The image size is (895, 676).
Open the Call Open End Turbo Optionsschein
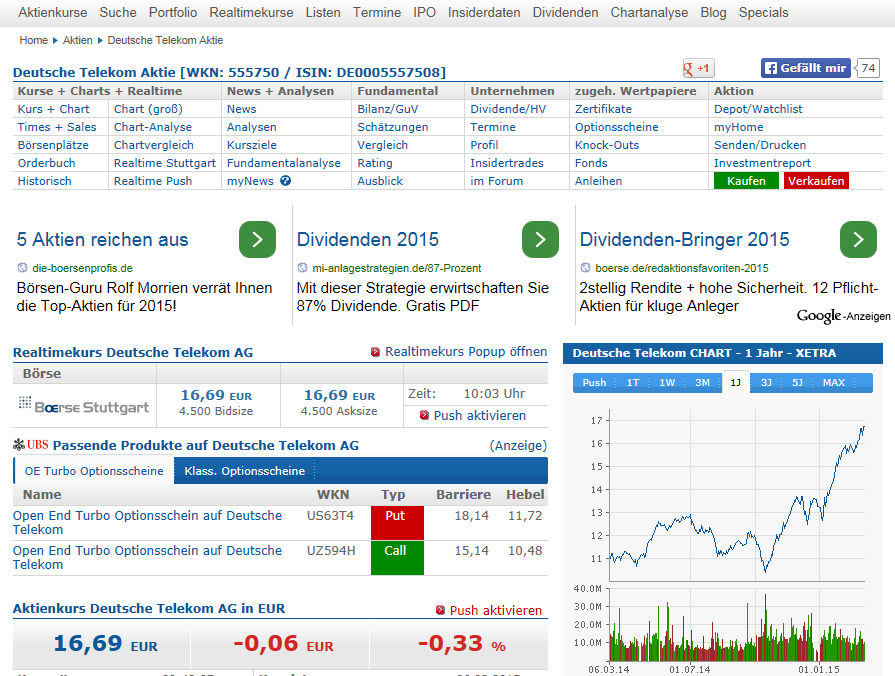tap(147, 557)
